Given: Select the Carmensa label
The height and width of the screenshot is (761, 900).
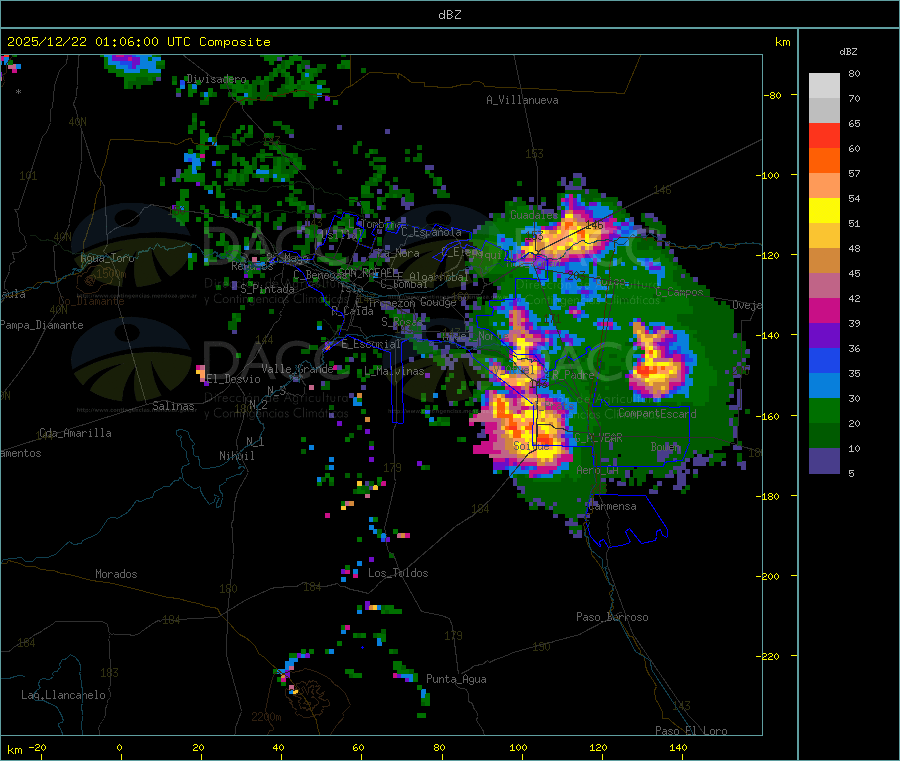Looking at the screenshot, I should pyautogui.click(x=612, y=507).
